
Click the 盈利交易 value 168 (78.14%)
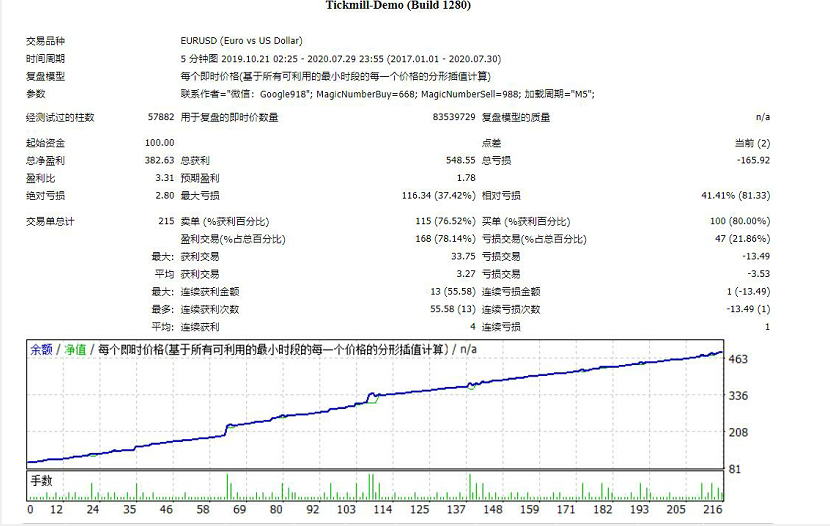tap(438, 239)
